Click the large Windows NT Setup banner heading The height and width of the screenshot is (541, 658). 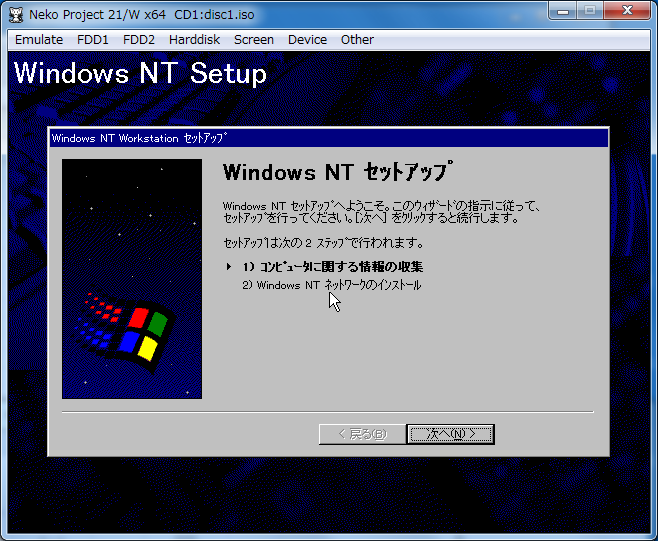[x=140, y=74]
